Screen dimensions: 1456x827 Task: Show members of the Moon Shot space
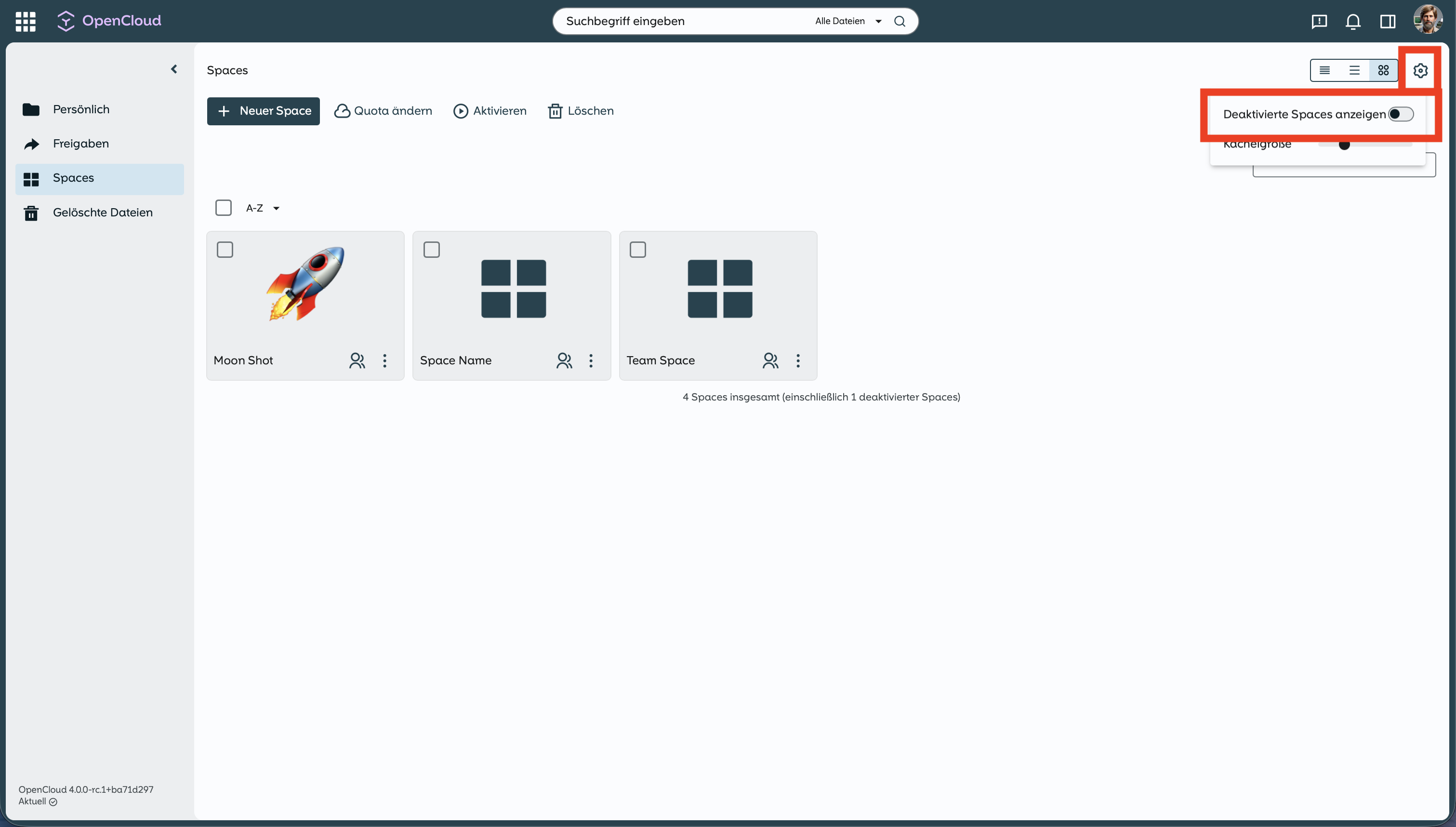pos(357,360)
